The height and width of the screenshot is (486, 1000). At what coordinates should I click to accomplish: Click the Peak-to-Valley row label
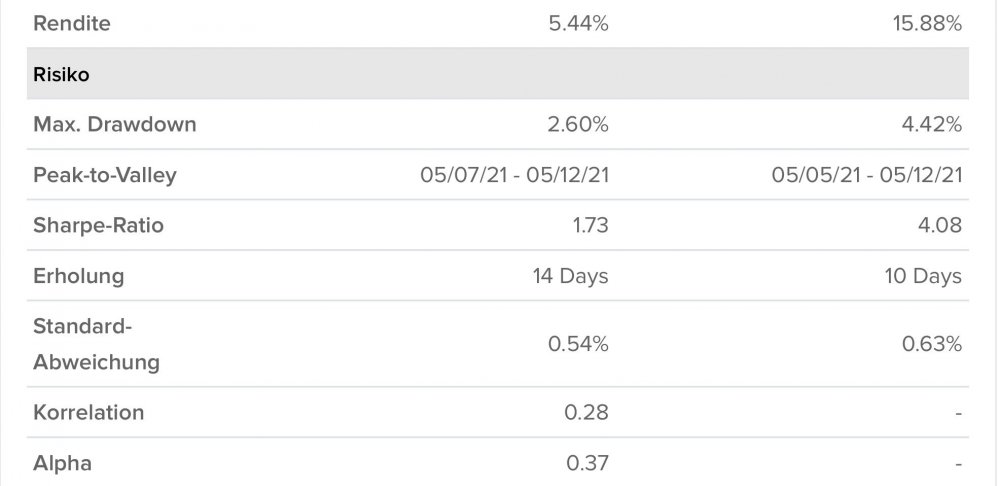[105, 175]
